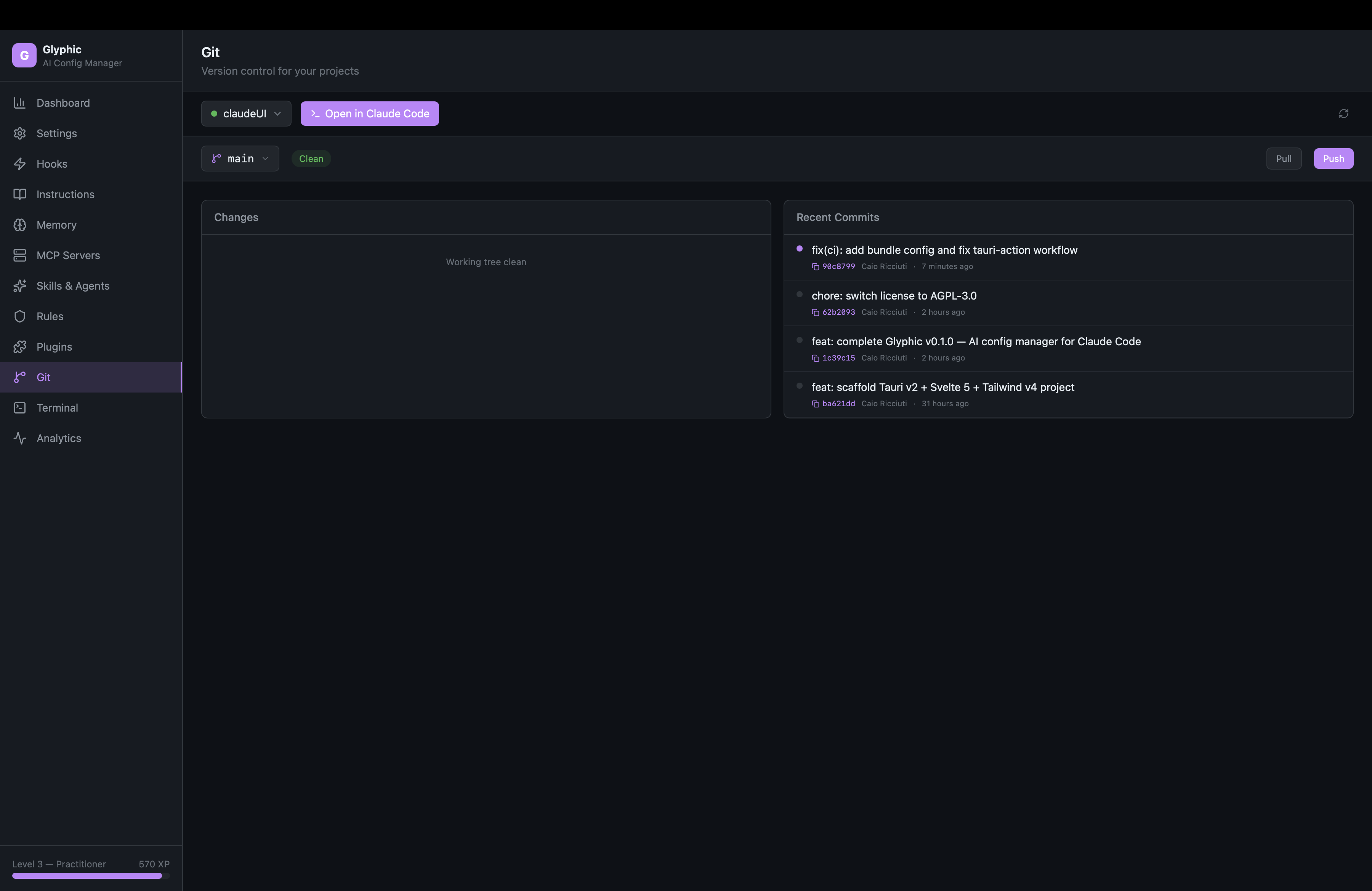Open Memory via brain icon
1372x891 pixels.
tap(20, 225)
